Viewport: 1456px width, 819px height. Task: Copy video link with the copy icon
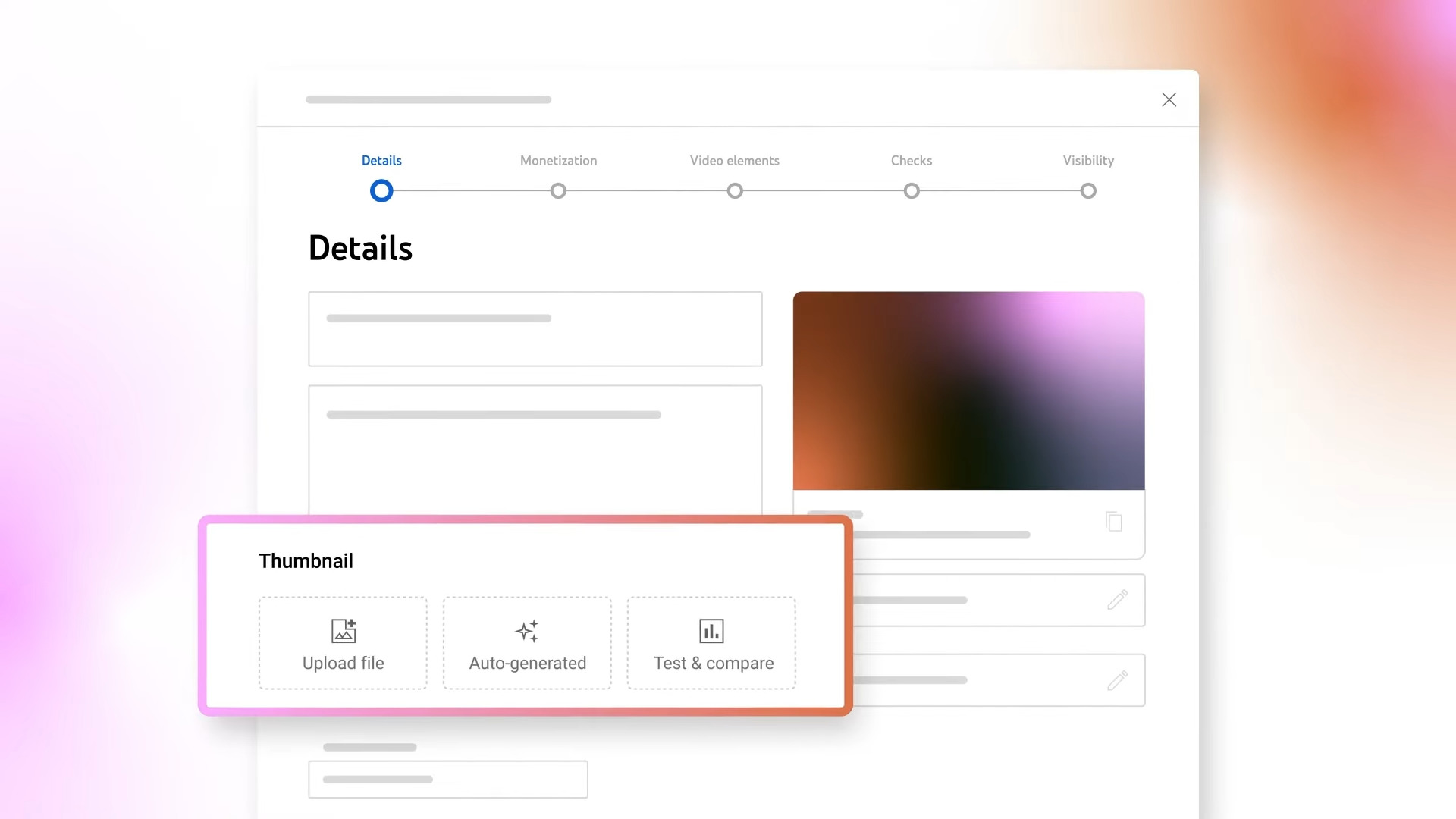coord(1114,522)
